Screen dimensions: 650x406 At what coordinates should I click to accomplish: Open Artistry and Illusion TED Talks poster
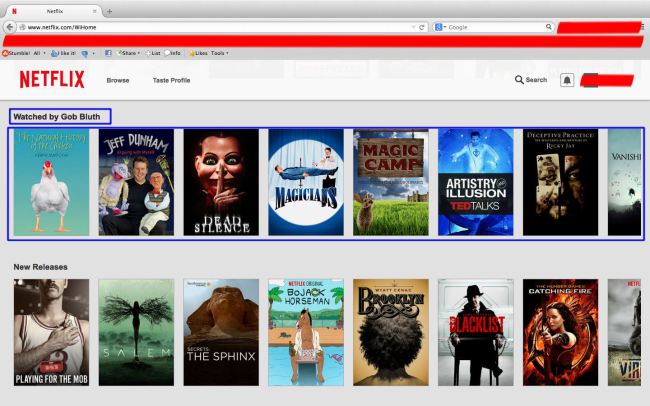[x=476, y=182]
